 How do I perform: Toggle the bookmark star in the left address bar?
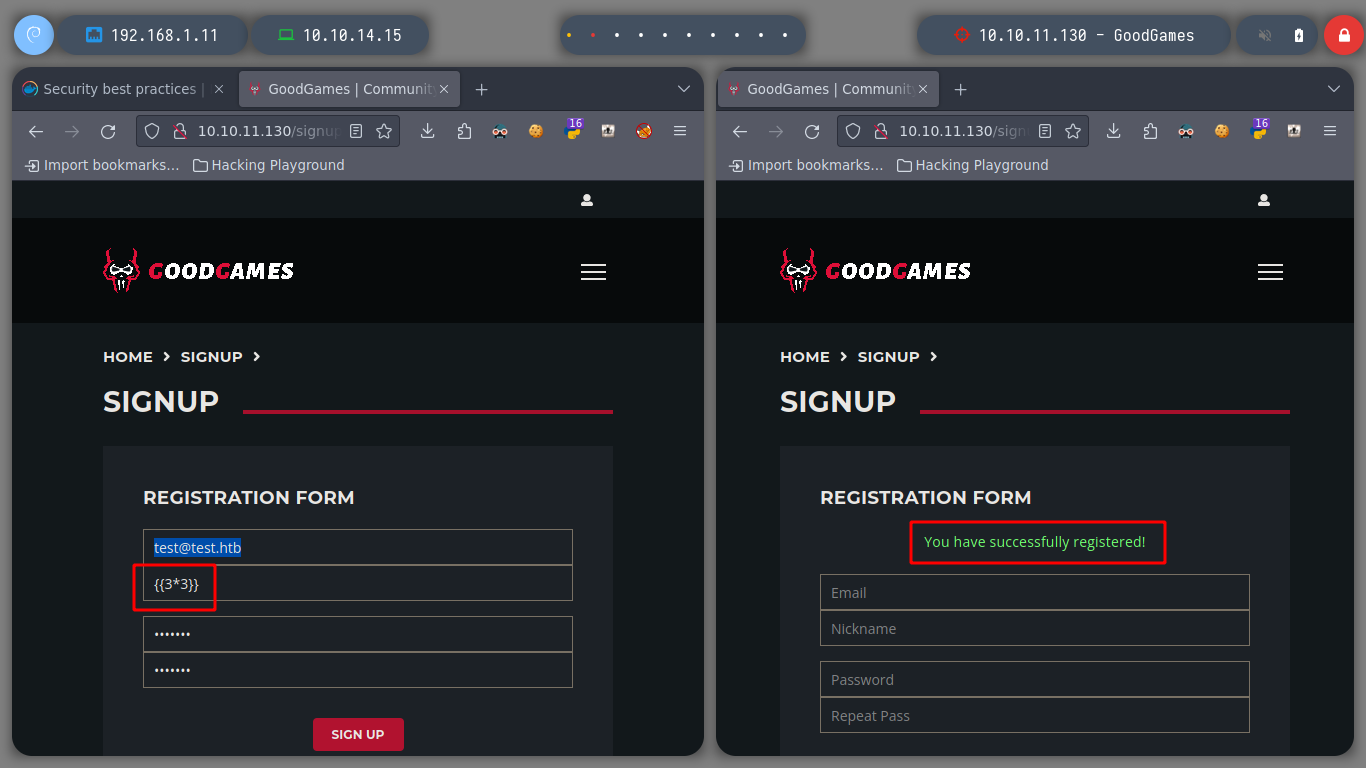point(384,131)
